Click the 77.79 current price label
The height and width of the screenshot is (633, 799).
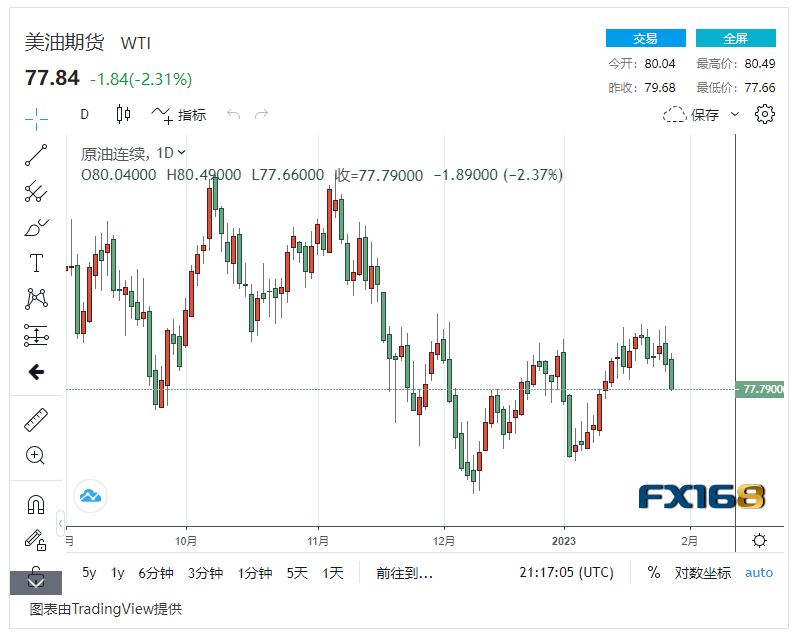tap(762, 389)
